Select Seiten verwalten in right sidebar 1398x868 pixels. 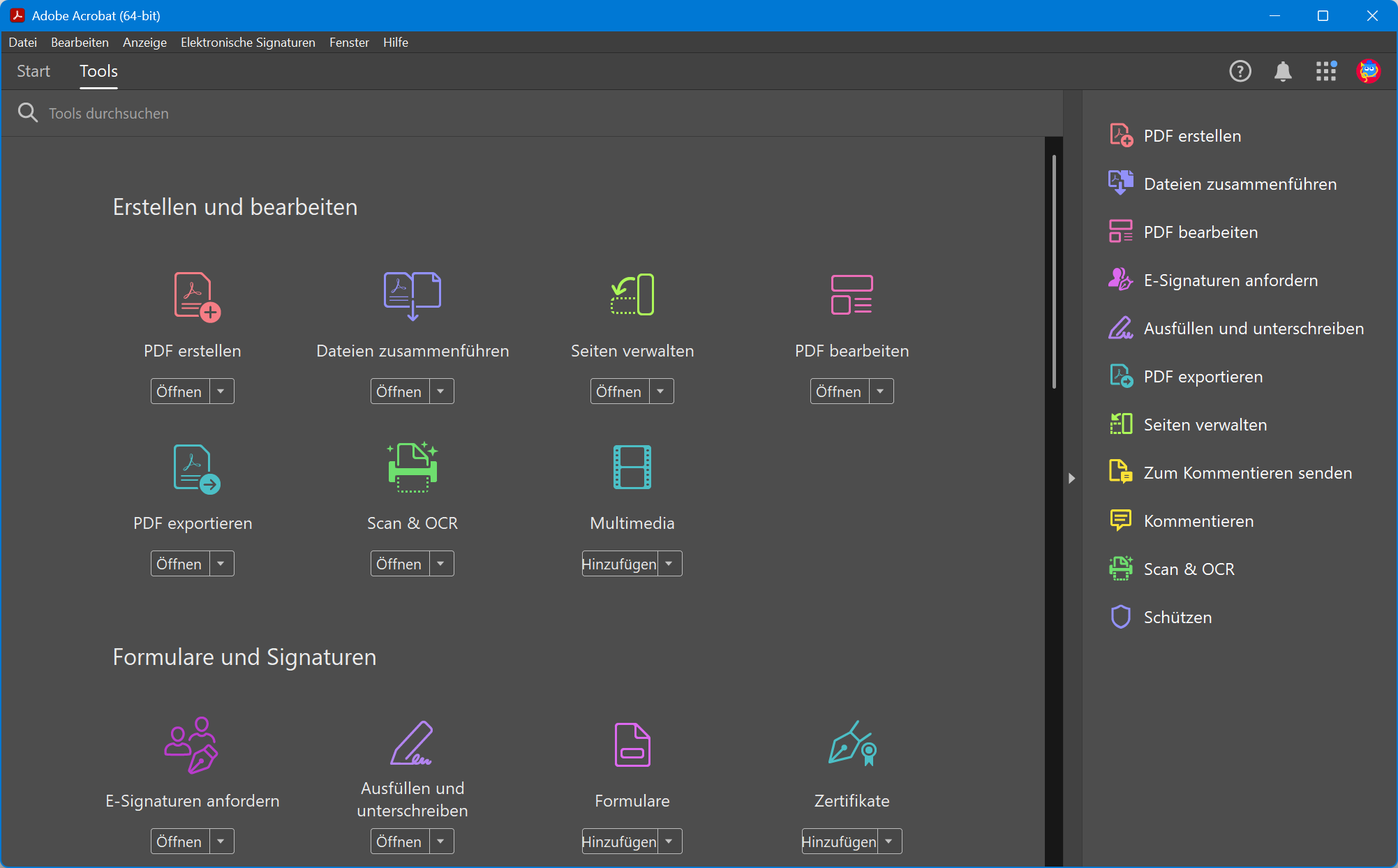1188,425
